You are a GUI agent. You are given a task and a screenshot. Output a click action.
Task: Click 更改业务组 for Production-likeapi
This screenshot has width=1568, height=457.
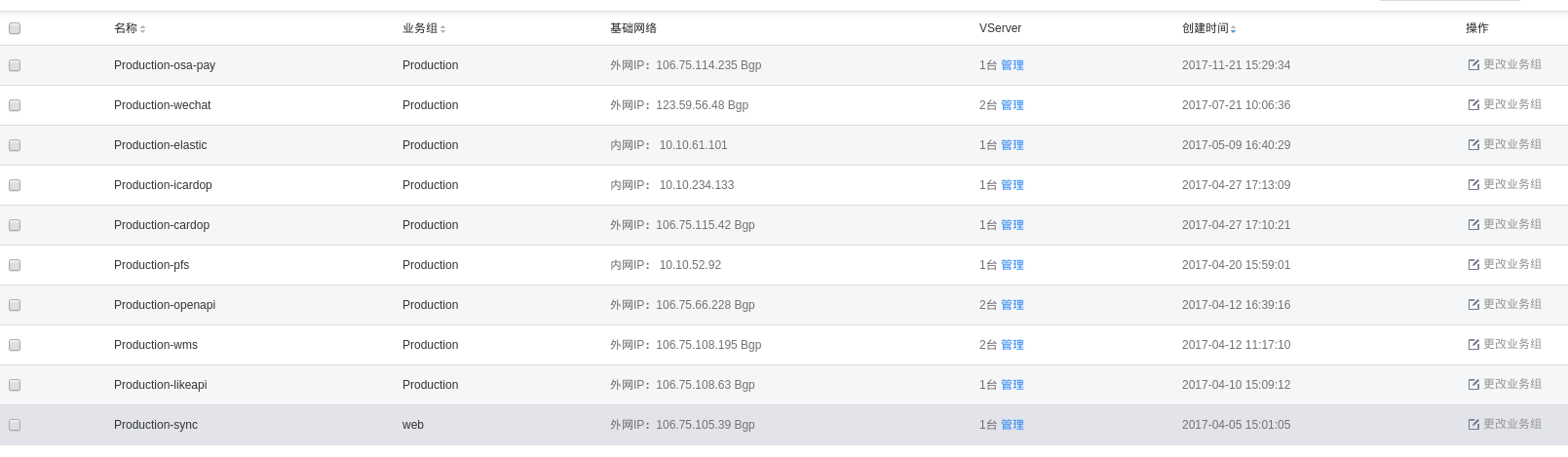[x=1512, y=384]
